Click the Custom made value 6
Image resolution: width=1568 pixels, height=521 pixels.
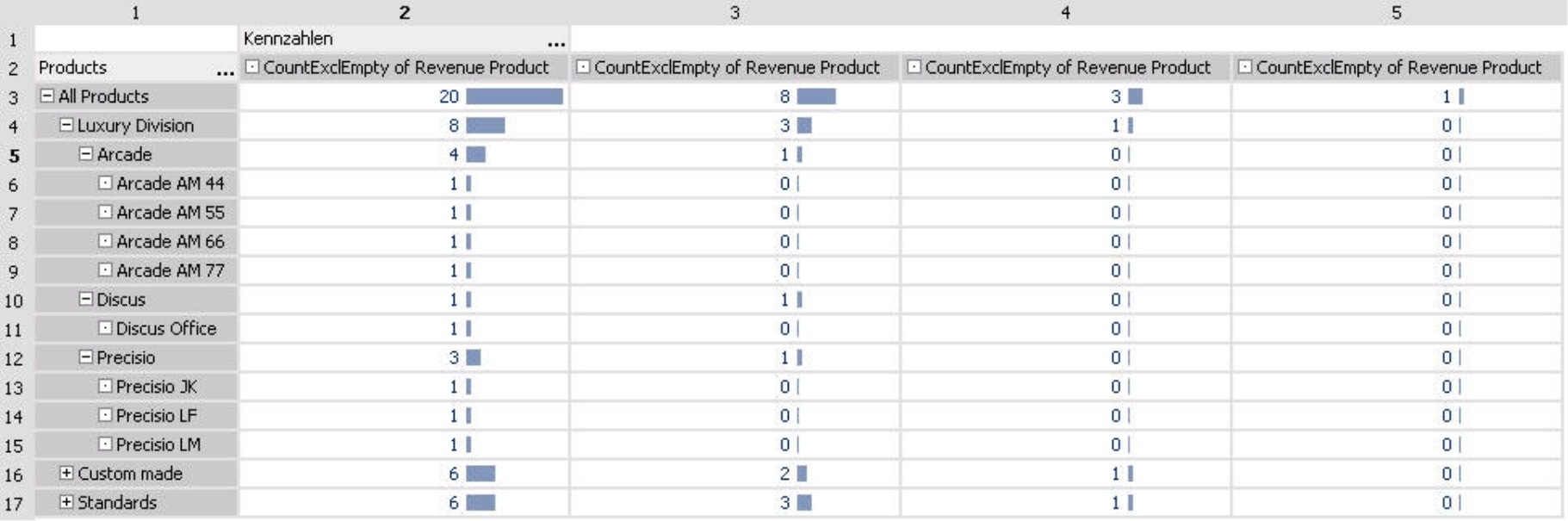pos(454,473)
